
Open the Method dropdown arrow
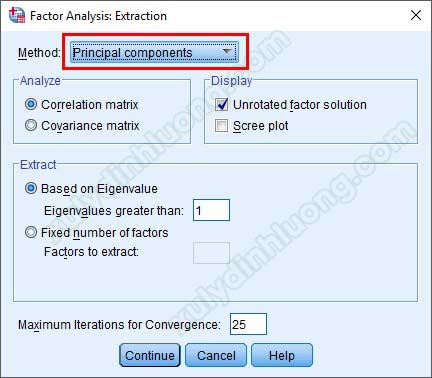point(227,52)
